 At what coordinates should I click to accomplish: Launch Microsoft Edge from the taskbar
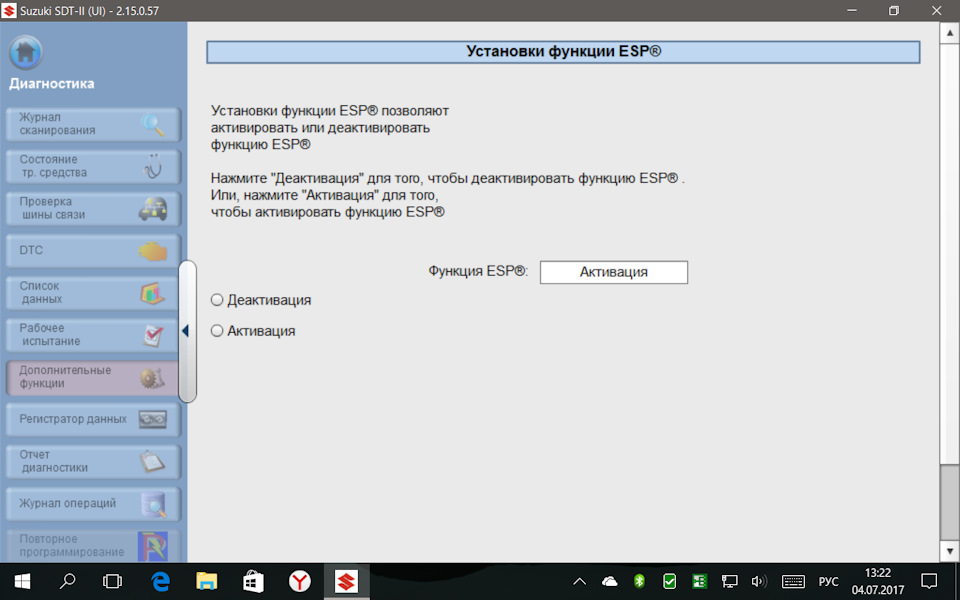coord(160,581)
